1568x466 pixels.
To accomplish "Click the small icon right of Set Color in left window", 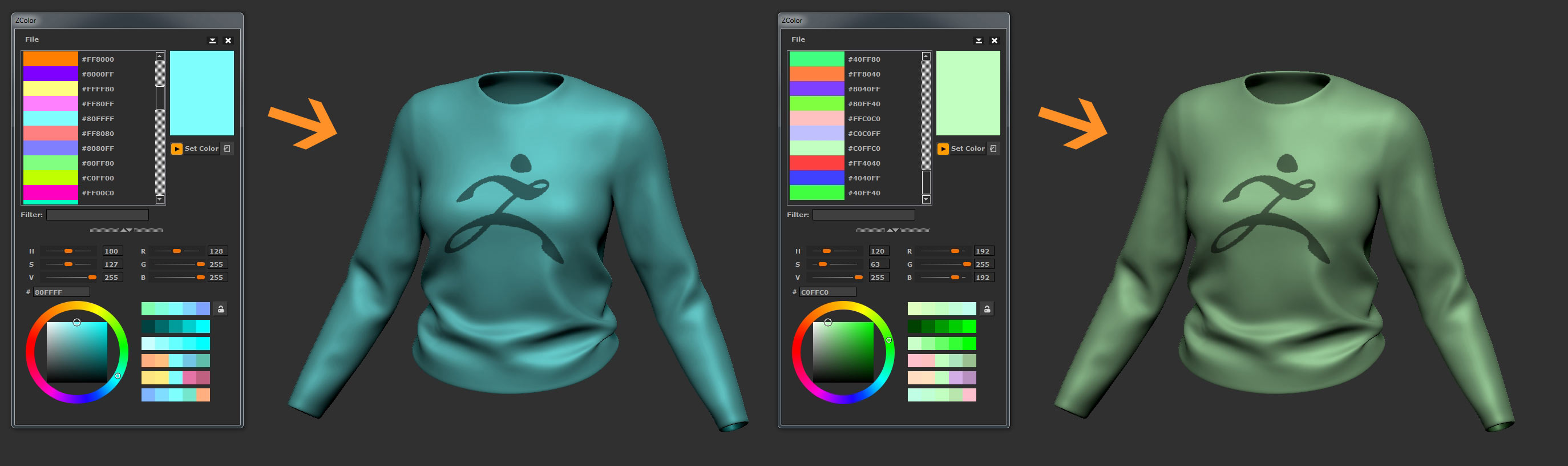I will pyautogui.click(x=227, y=148).
